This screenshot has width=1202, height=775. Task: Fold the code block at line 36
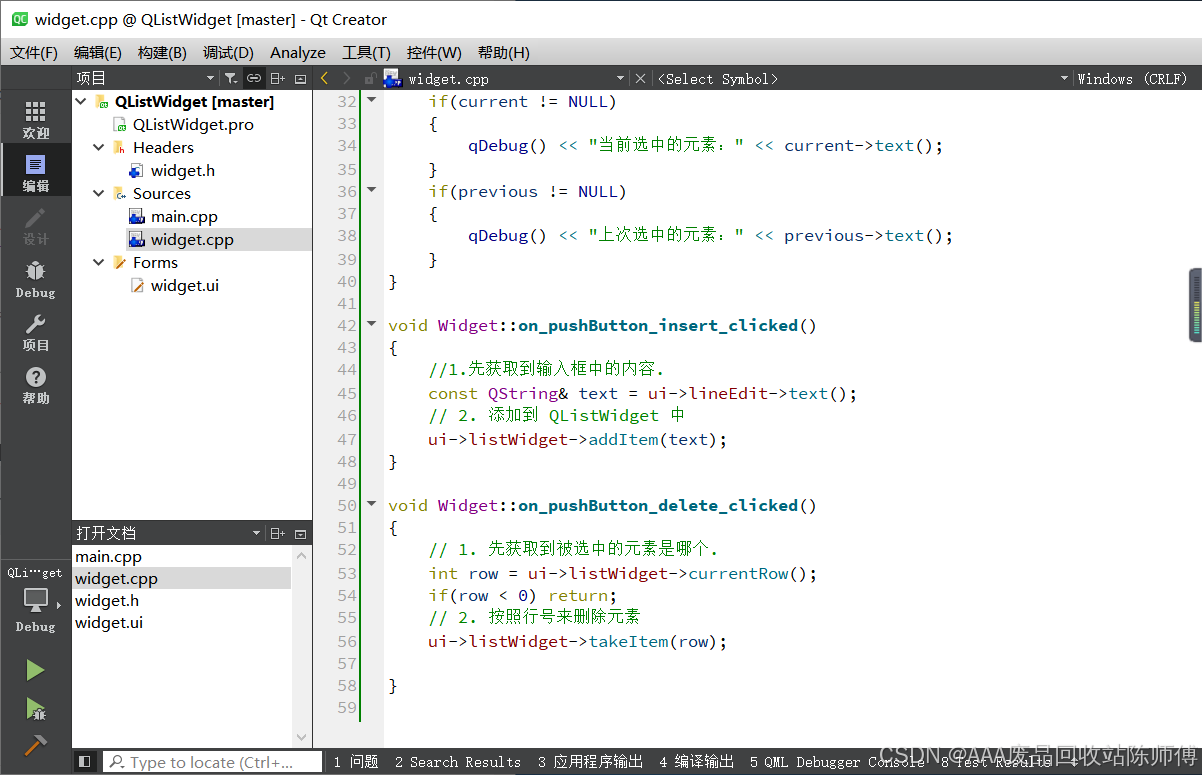point(372,190)
